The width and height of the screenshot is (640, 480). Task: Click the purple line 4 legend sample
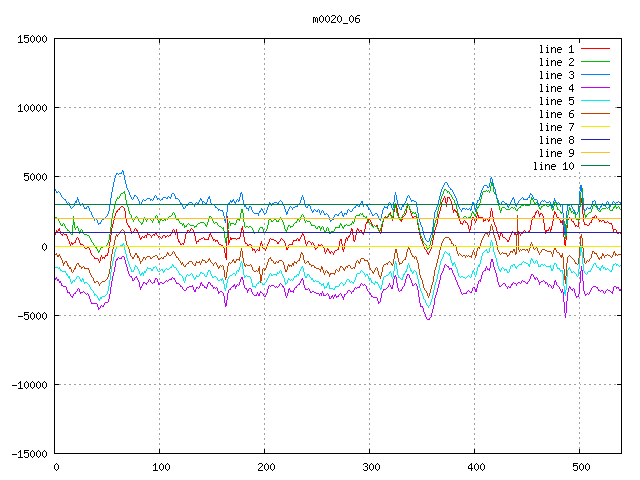[595, 88]
